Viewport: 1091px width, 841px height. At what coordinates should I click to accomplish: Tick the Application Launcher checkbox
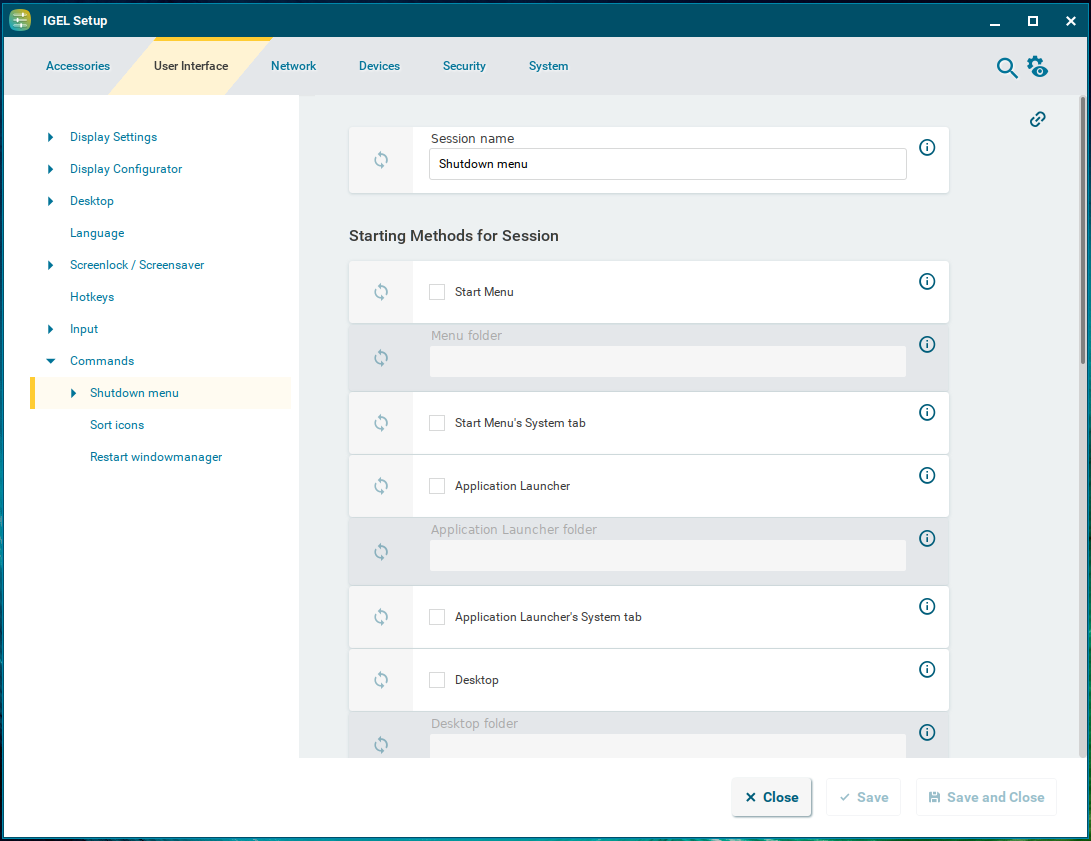[437, 486]
